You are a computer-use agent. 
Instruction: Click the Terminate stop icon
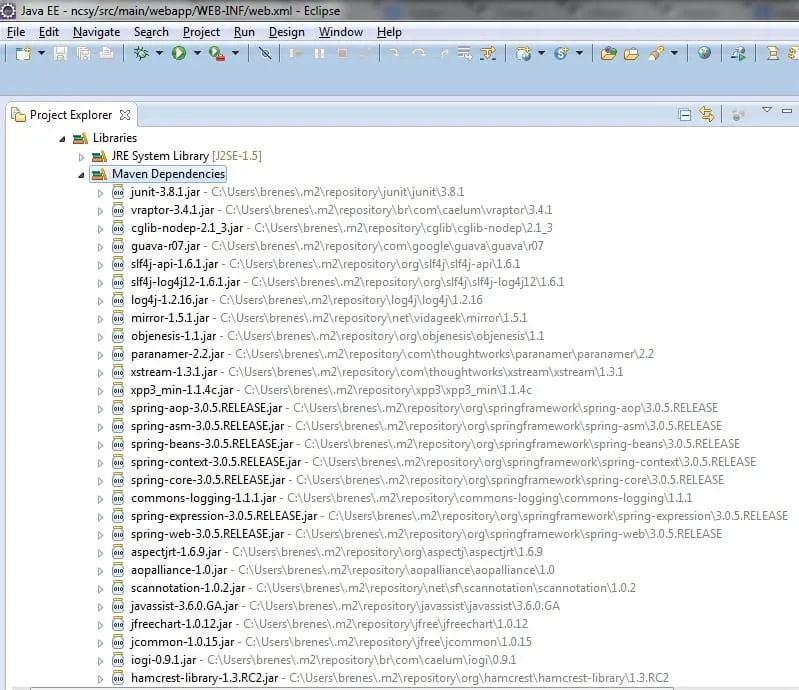click(343, 53)
